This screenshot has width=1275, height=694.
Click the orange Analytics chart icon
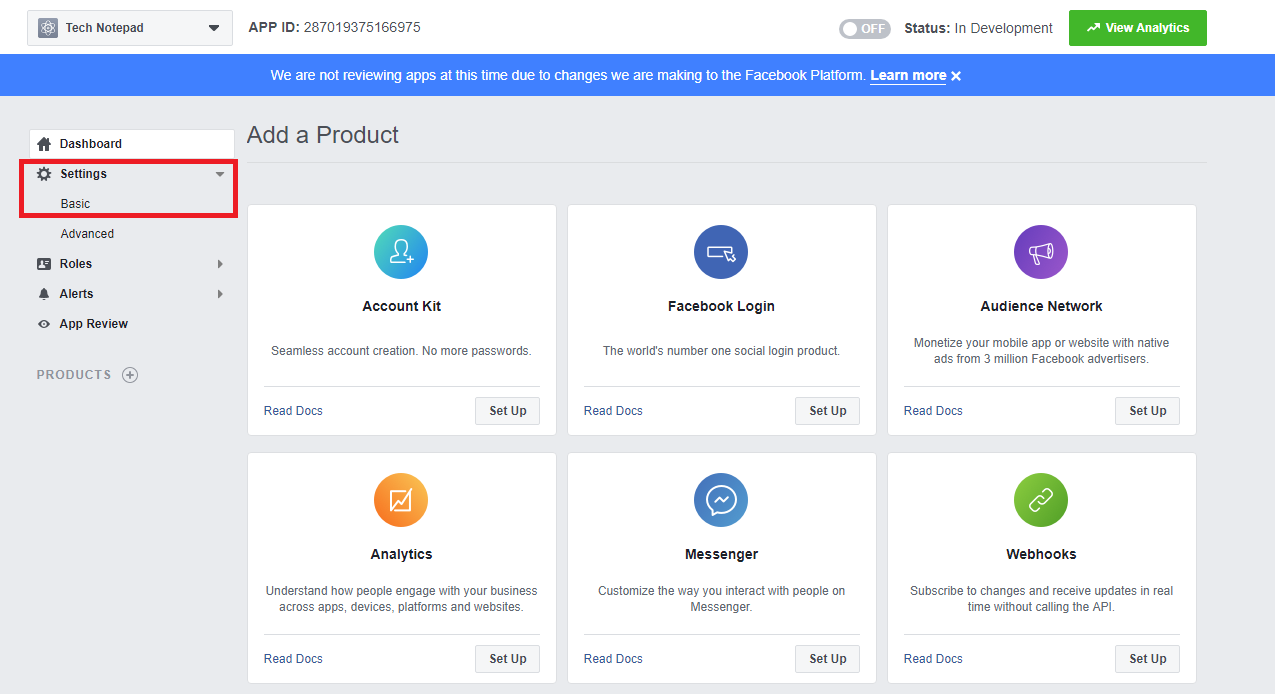[401, 500]
